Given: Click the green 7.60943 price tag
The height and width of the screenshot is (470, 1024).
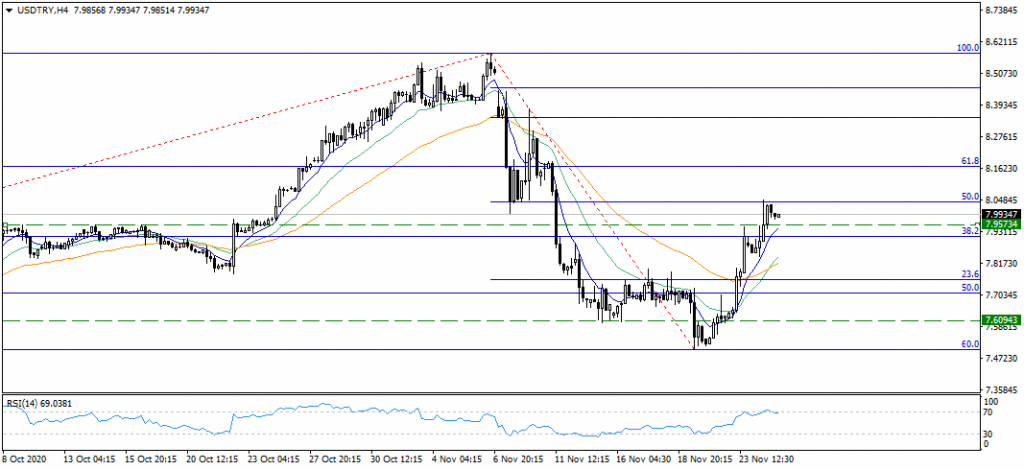Looking at the screenshot, I should [1000, 320].
